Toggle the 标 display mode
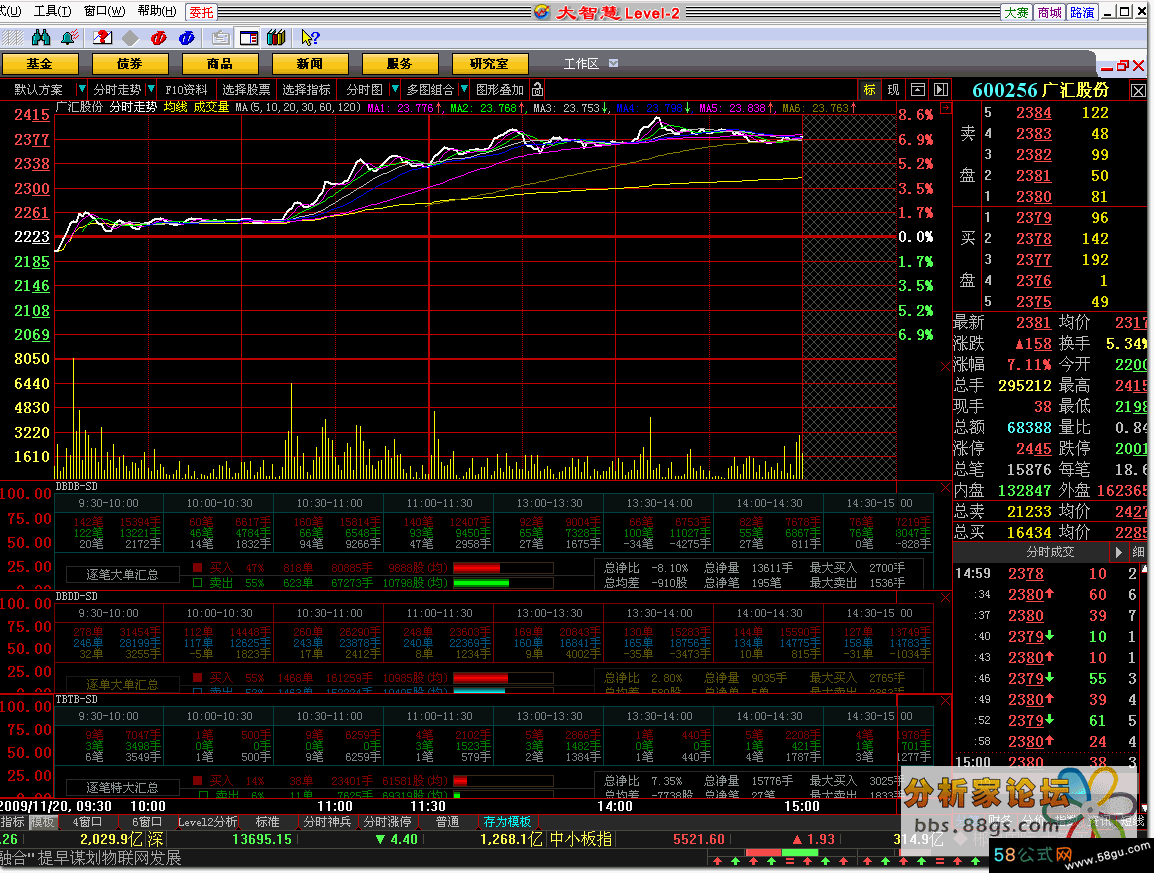The width and height of the screenshot is (1154, 873). tap(870, 89)
